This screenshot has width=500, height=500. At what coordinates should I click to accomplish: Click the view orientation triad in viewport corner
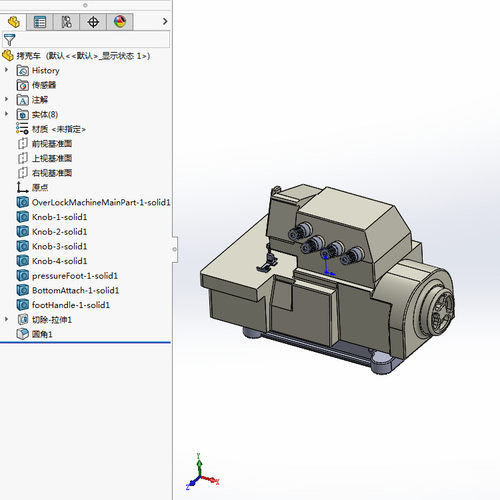point(202,473)
